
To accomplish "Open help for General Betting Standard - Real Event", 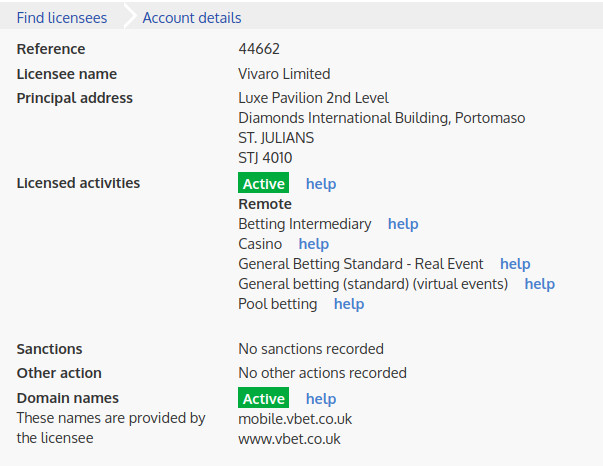I will coord(515,263).
